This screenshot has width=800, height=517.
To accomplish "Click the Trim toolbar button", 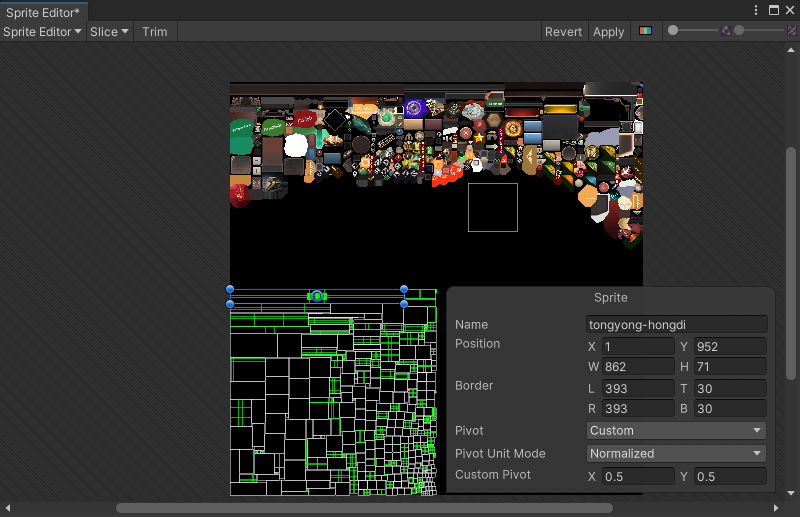I will pos(155,32).
